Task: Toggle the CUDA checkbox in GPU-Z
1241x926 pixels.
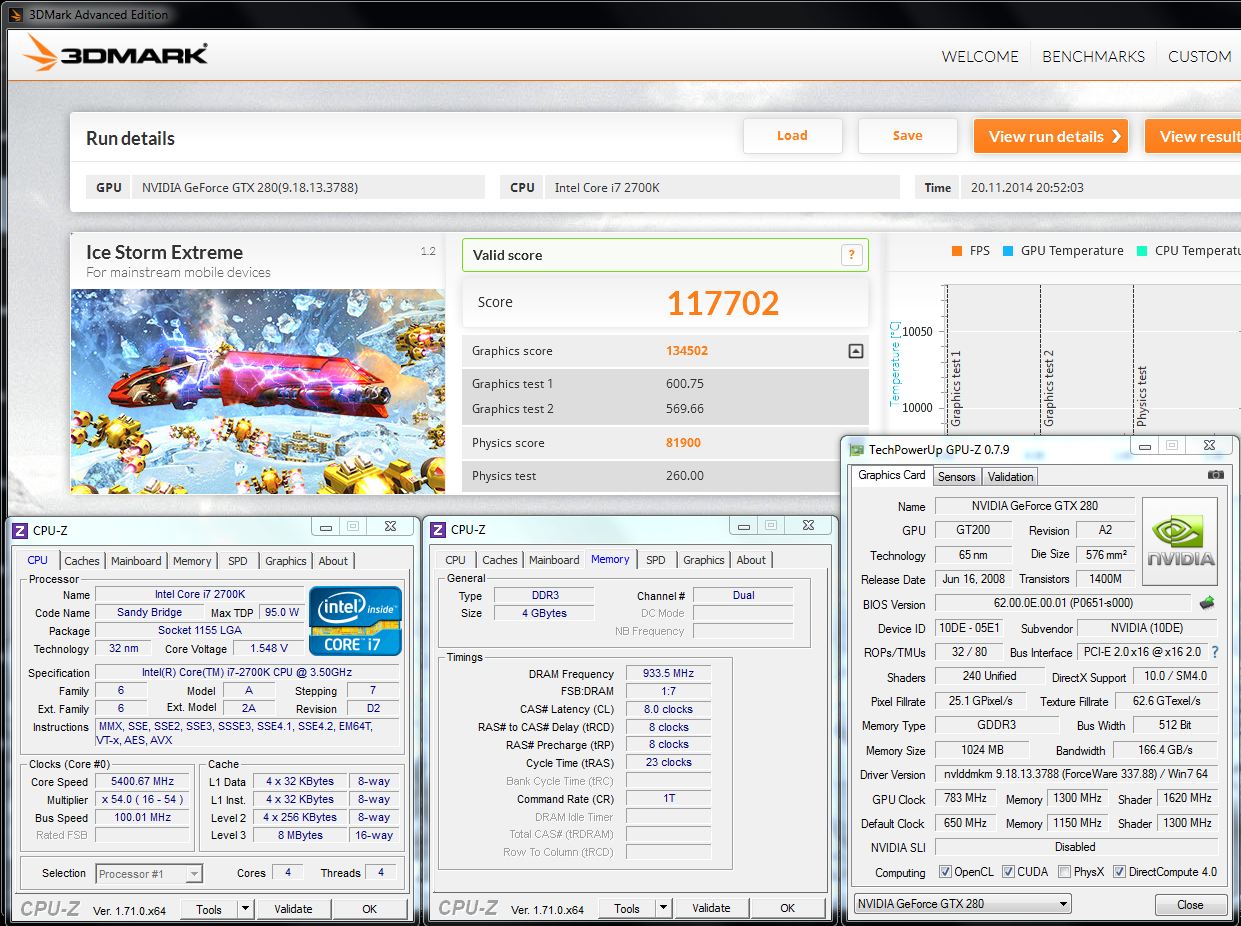Action: tap(1008, 872)
